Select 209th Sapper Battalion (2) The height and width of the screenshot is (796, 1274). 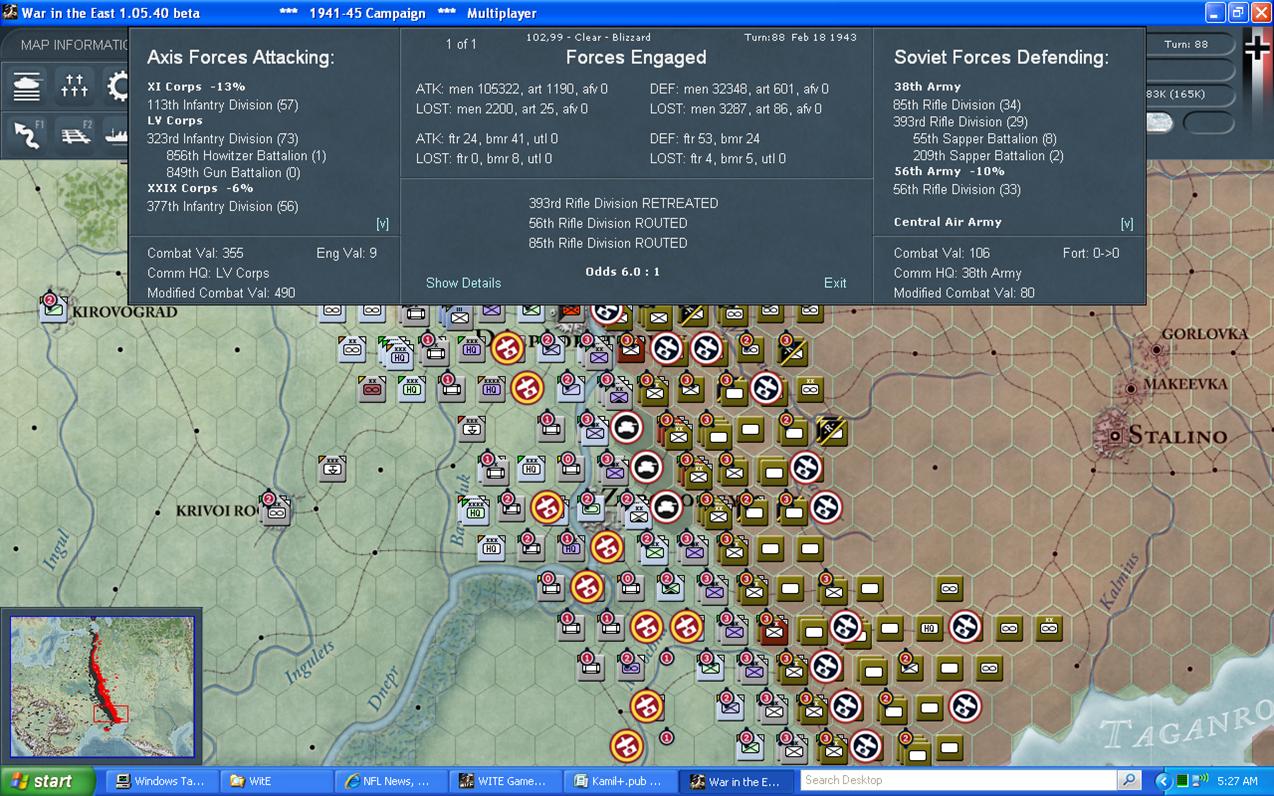tap(988, 156)
